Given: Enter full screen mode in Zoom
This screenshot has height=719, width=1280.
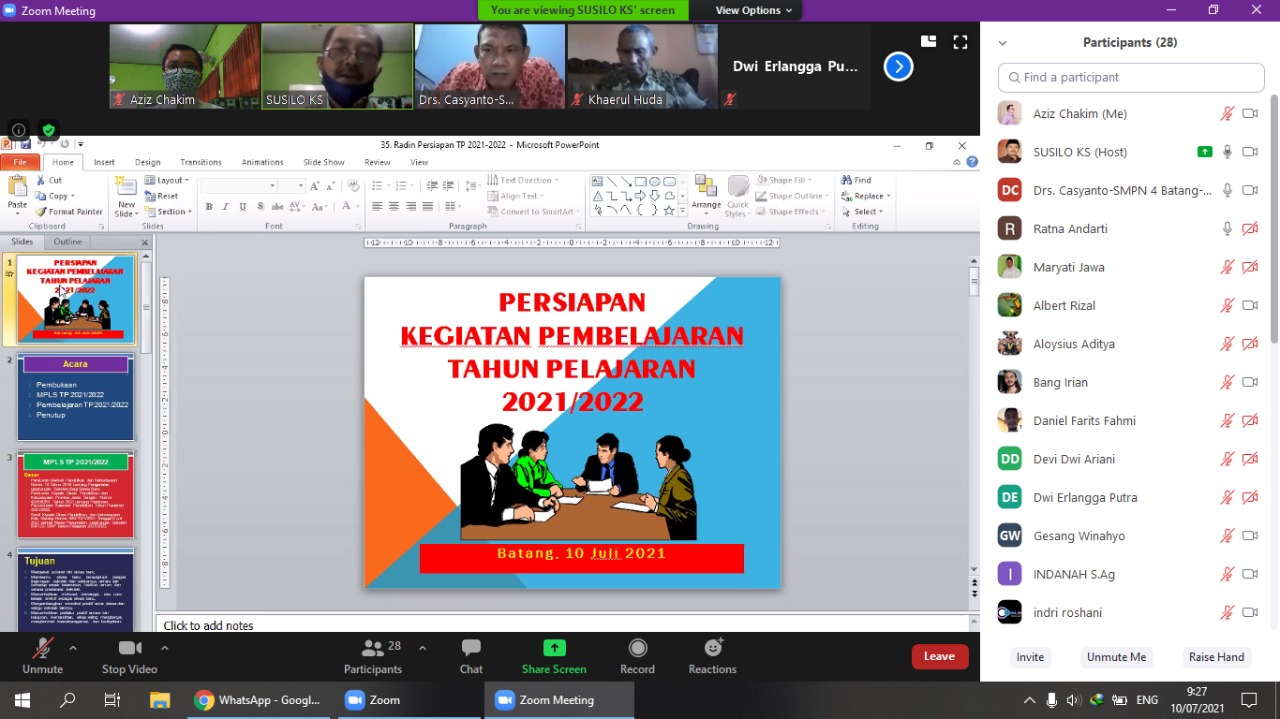Looking at the screenshot, I should [960, 42].
